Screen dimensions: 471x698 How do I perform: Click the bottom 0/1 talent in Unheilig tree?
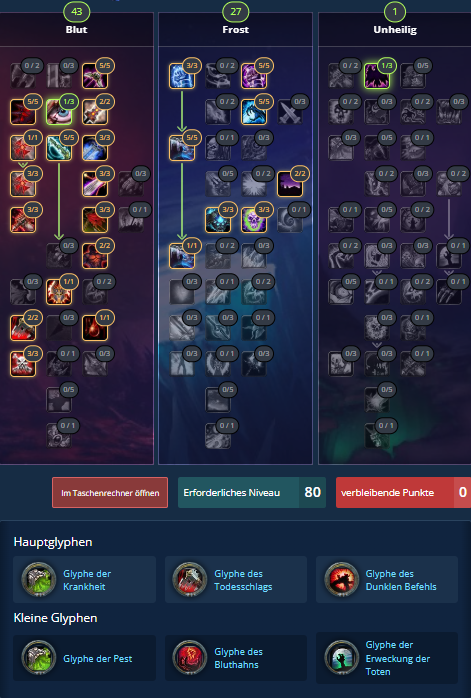click(x=377, y=436)
